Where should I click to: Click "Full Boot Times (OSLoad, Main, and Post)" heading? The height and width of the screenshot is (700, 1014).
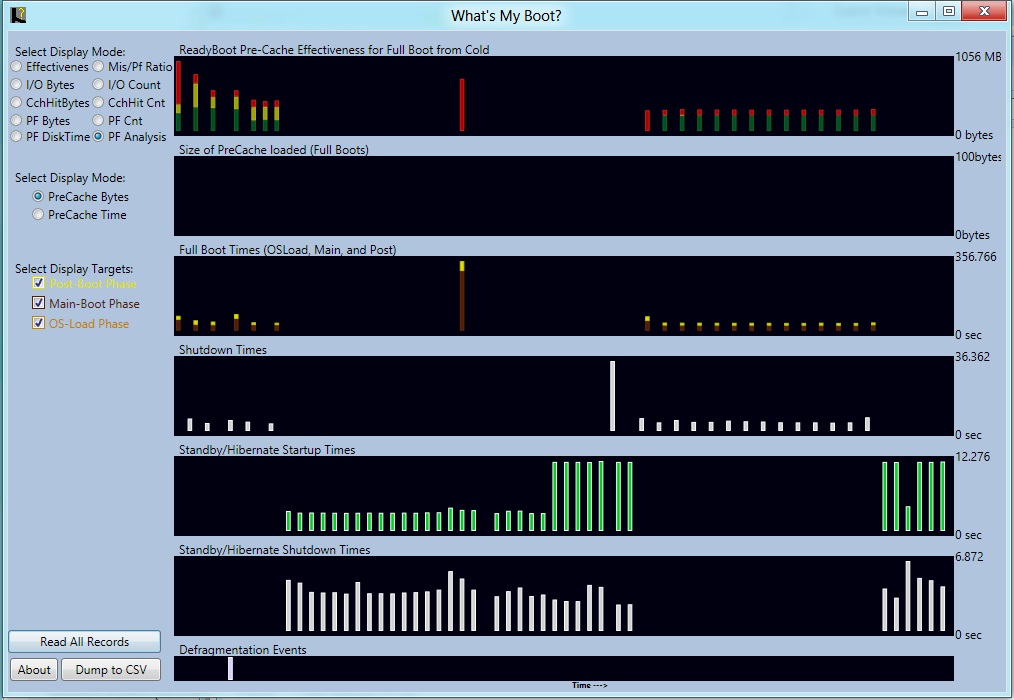(x=288, y=250)
